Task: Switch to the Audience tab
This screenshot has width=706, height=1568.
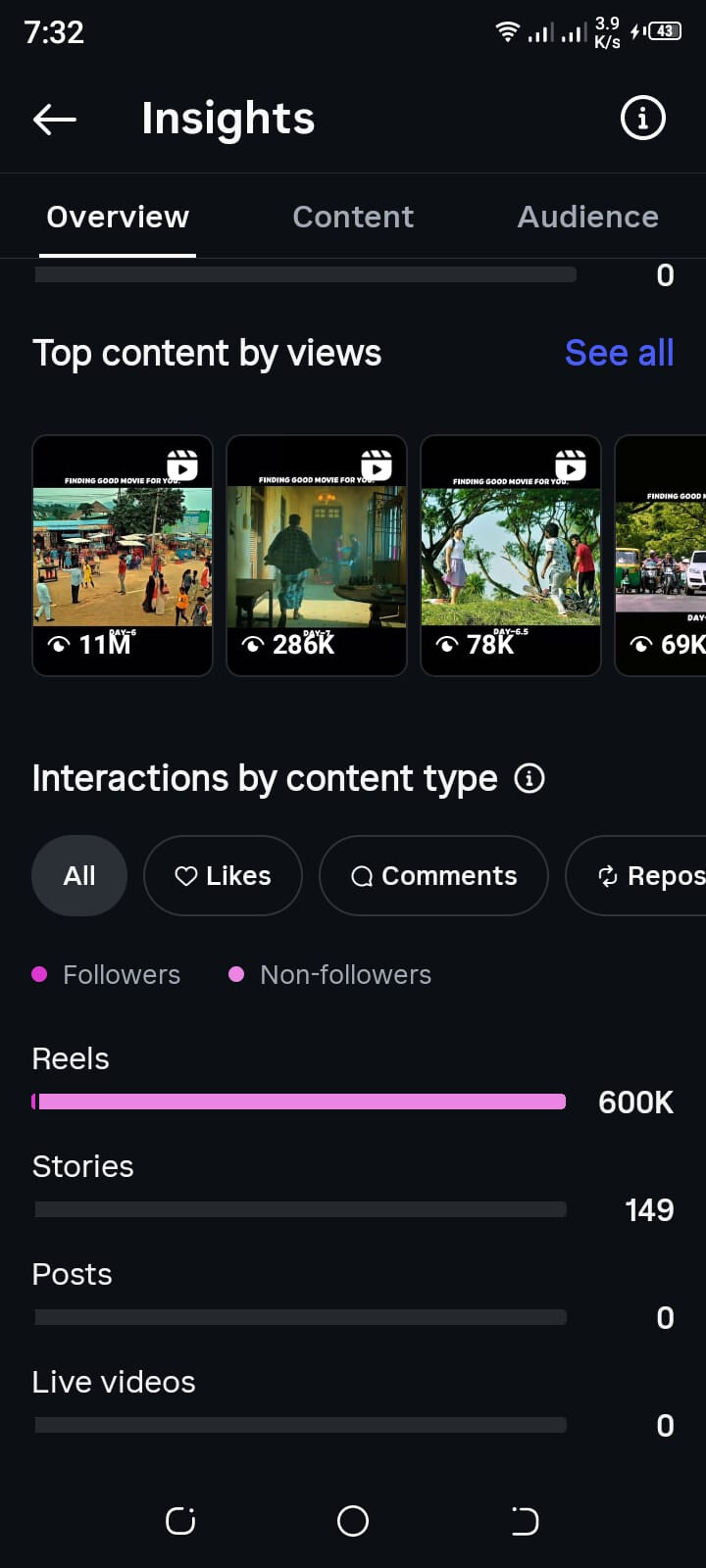Action: coord(588,217)
